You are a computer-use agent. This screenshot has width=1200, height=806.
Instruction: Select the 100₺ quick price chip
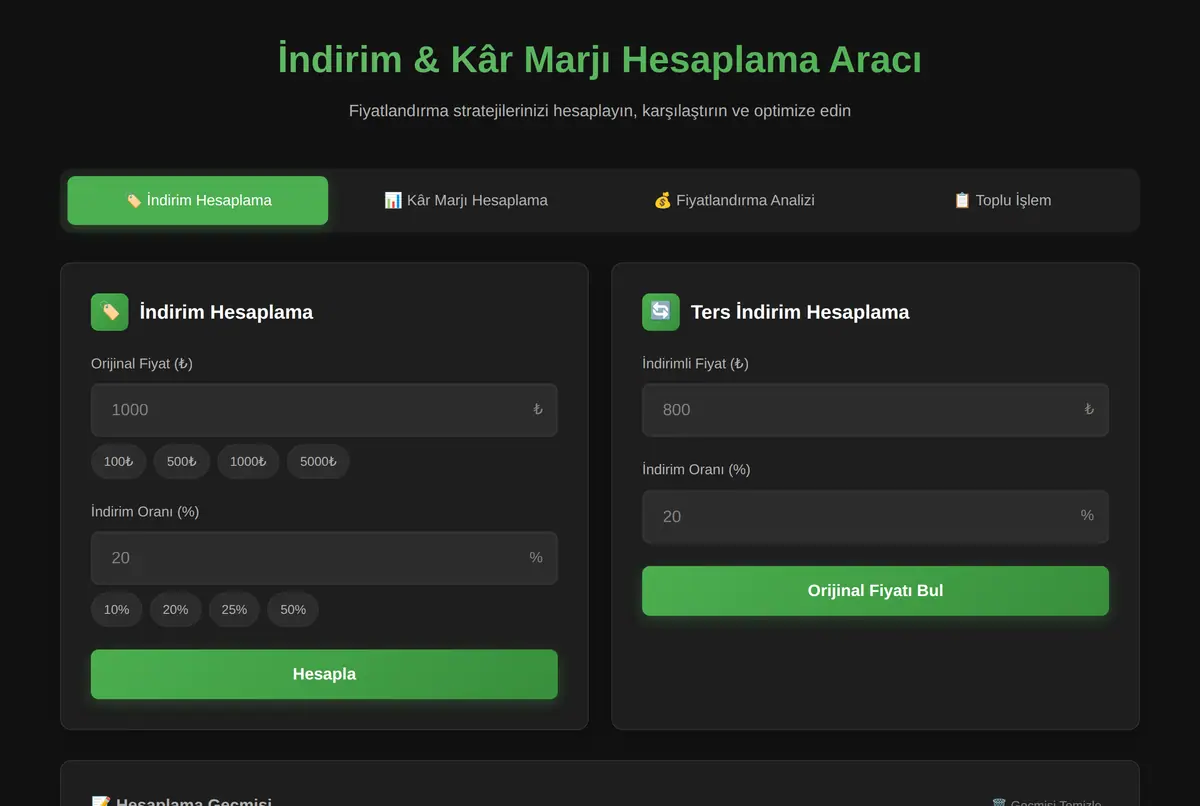coord(119,462)
